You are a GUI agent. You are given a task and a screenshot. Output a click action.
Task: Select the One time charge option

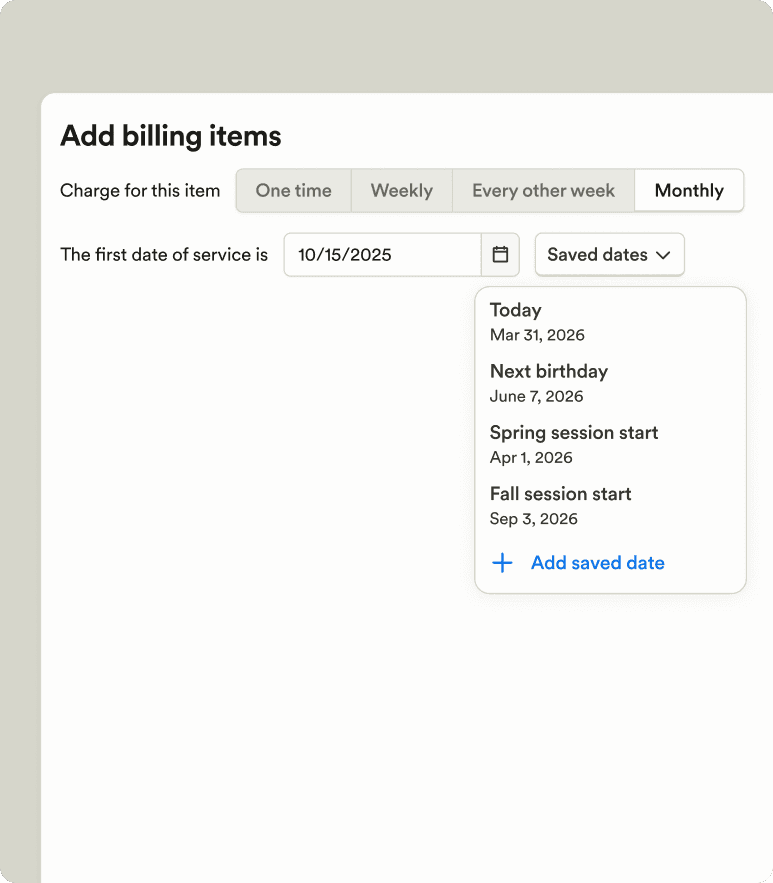coord(293,190)
